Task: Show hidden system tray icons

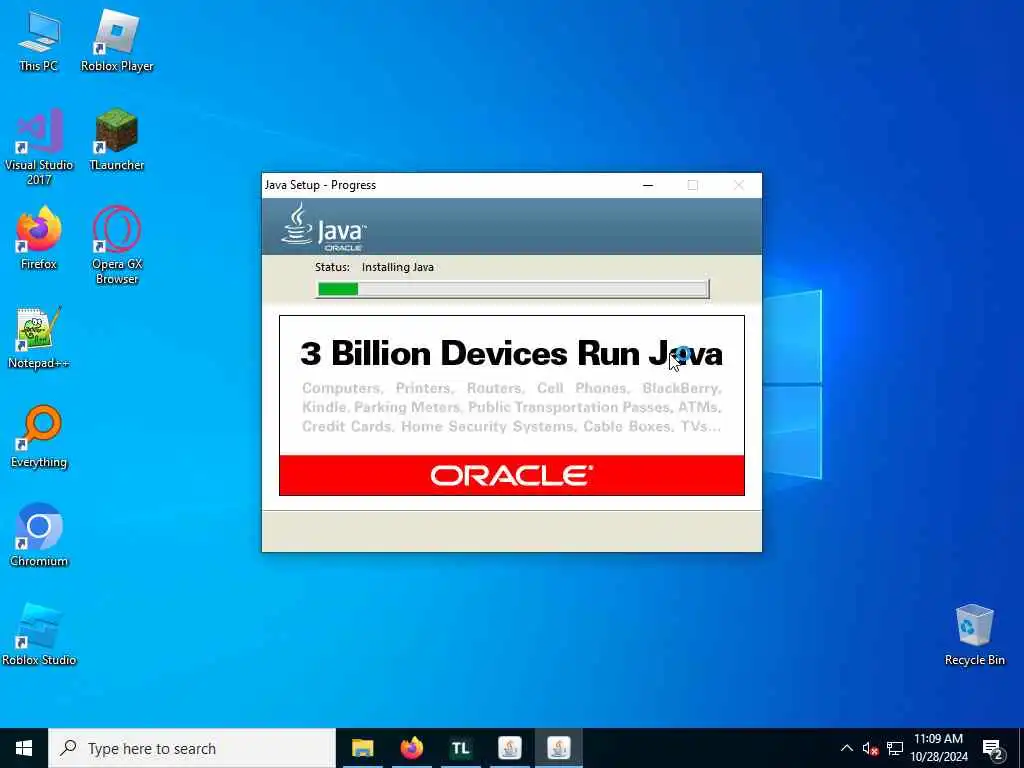Action: click(x=846, y=748)
